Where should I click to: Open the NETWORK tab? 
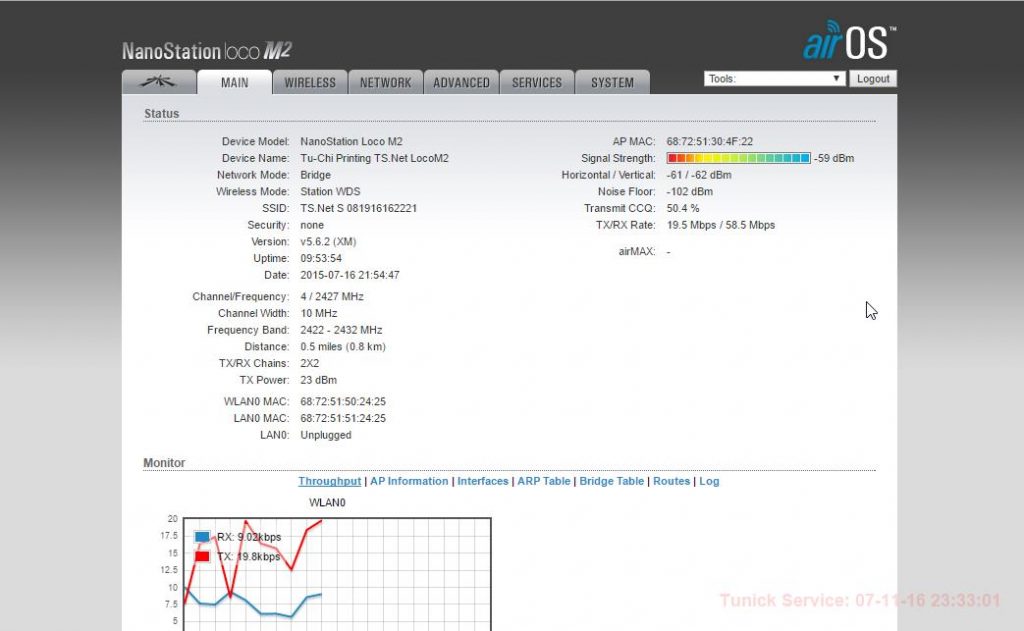385,82
